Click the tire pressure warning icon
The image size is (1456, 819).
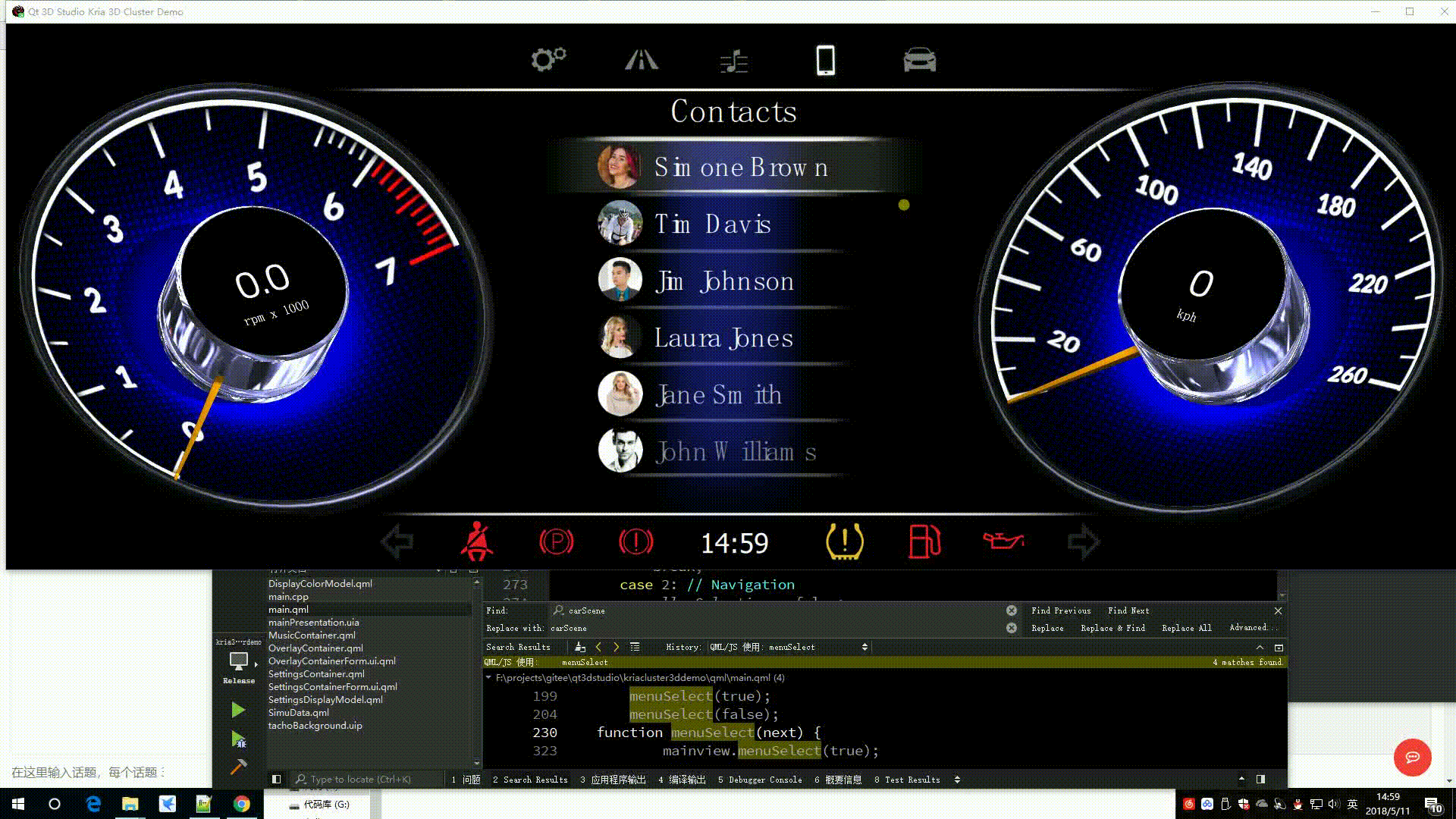[x=844, y=542]
